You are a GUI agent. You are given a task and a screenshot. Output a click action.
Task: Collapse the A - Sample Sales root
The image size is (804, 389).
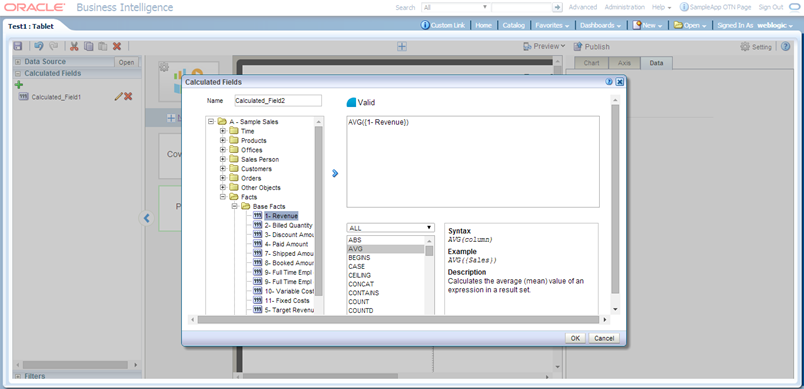[211, 122]
